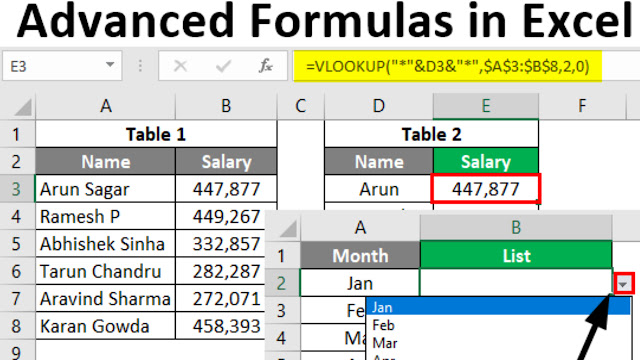Image resolution: width=640 pixels, height=360 pixels.
Task: Choose 'Feb' from dropdown list
Action: pyautogui.click(x=498, y=325)
